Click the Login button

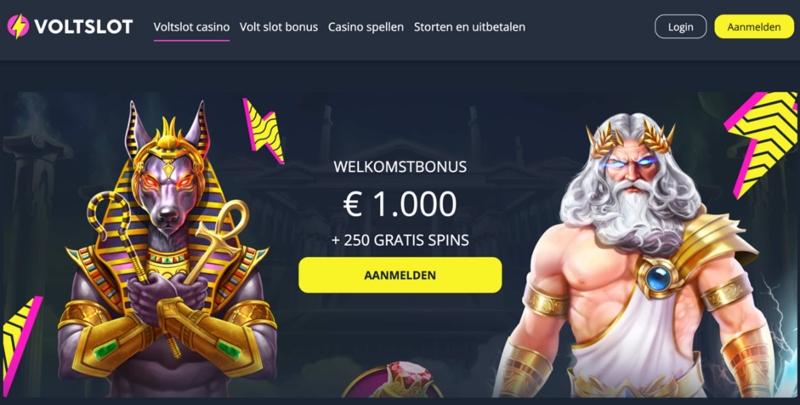coord(681,27)
